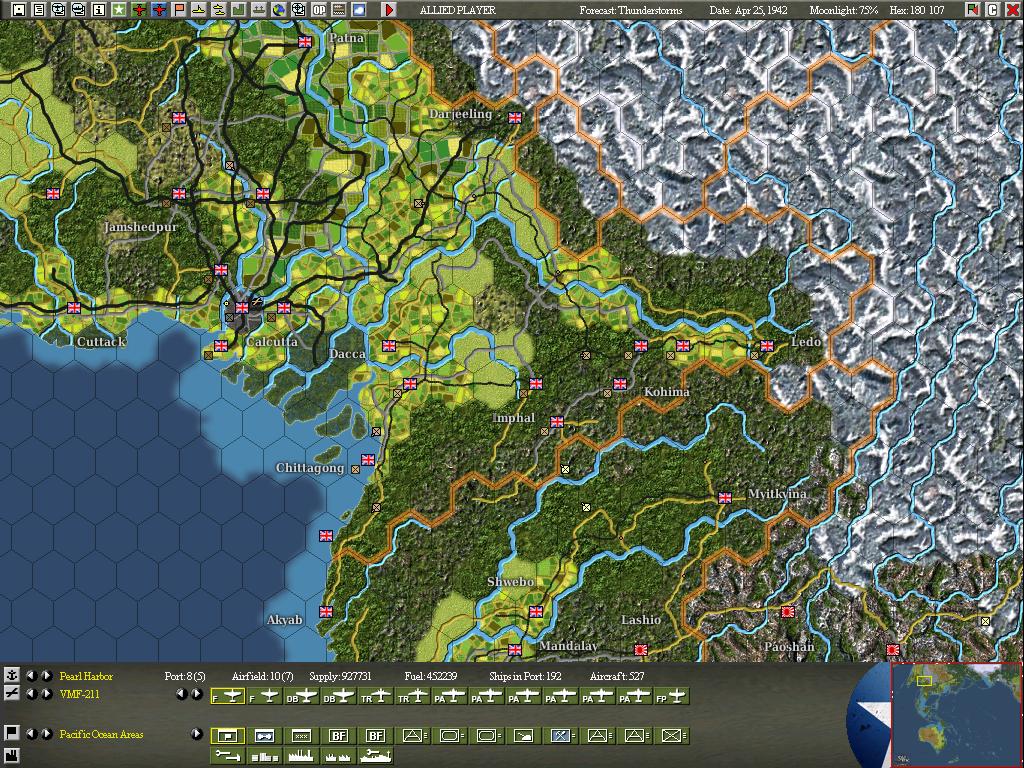
Task: Click the crosshair target toolbar icon
Action: pyautogui.click(x=298, y=10)
